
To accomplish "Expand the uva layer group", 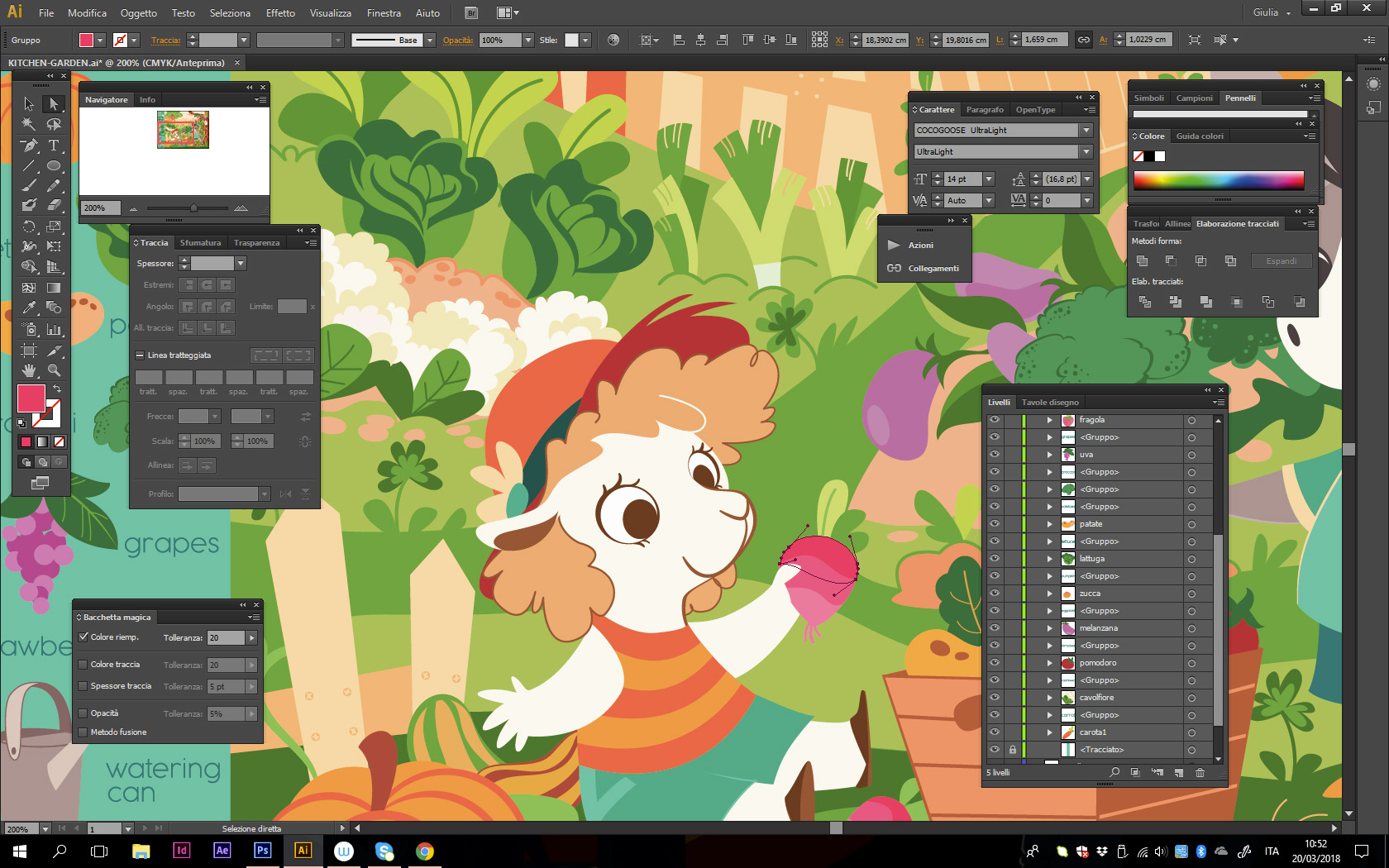I will 1050,455.
